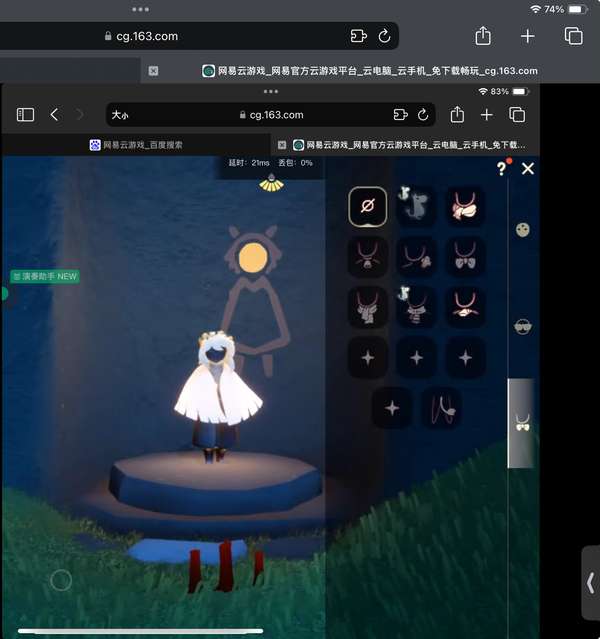Go back in the inner Safari
The height and width of the screenshot is (639, 600).
click(x=54, y=115)
